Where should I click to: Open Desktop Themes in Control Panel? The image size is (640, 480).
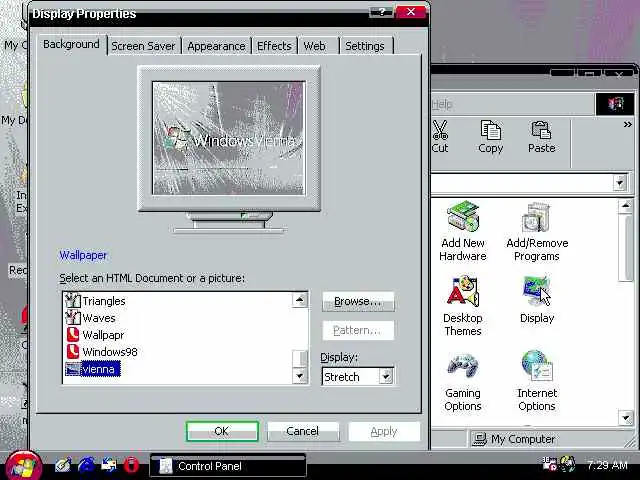[x=462, y=306]
